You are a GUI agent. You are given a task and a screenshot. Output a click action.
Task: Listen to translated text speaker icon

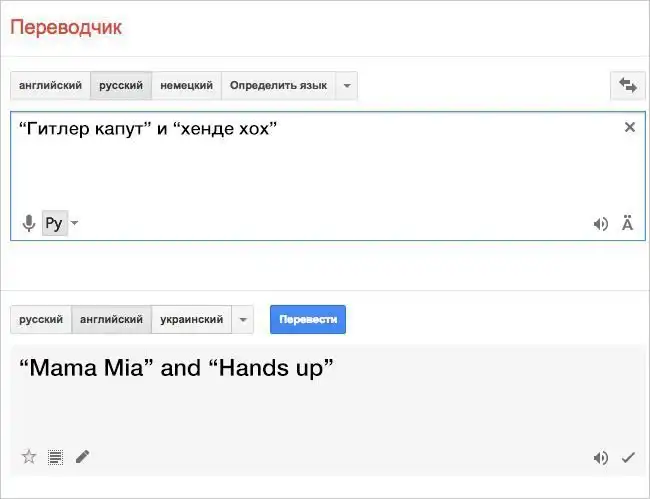[600, 458]
